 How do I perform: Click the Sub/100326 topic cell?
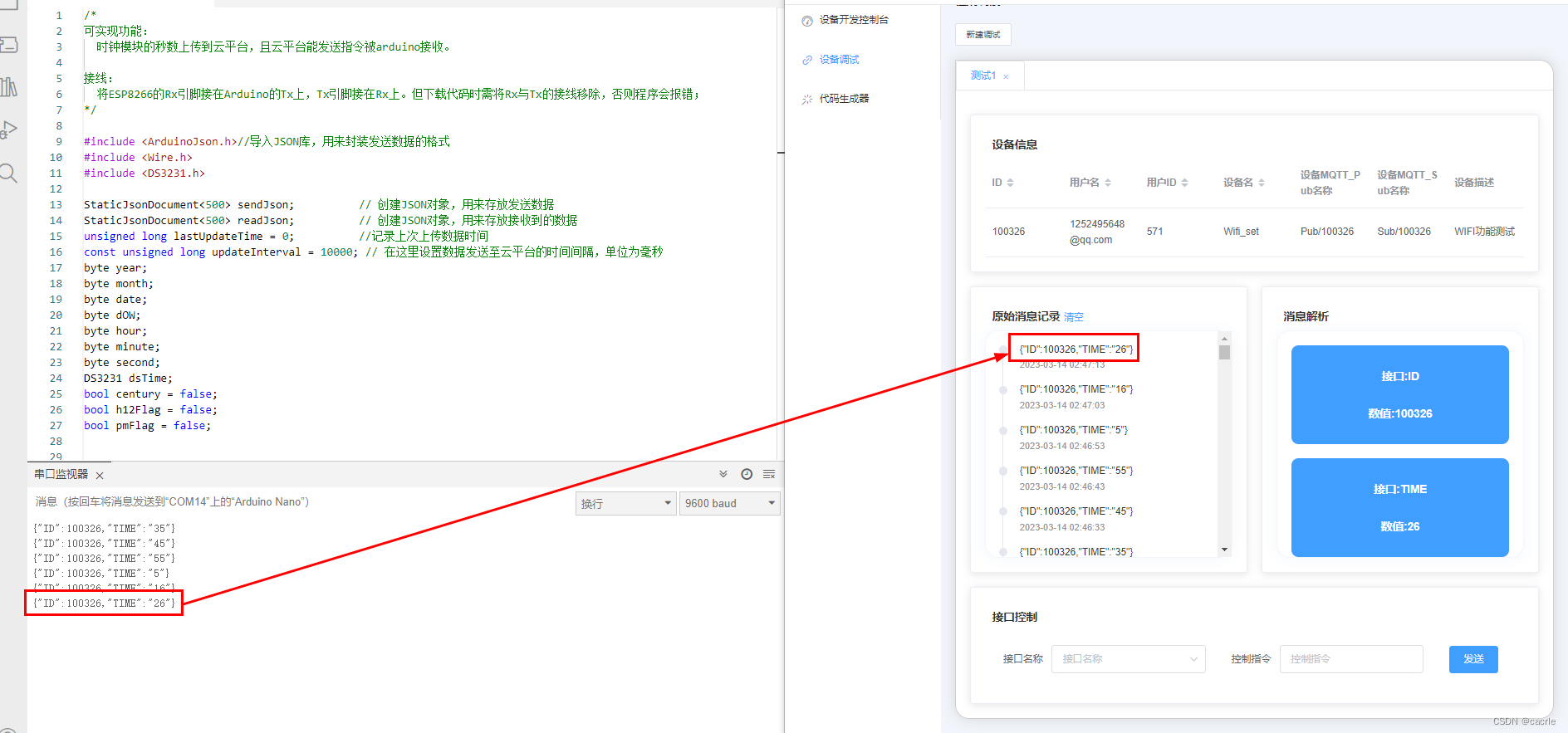point(1404,232)
